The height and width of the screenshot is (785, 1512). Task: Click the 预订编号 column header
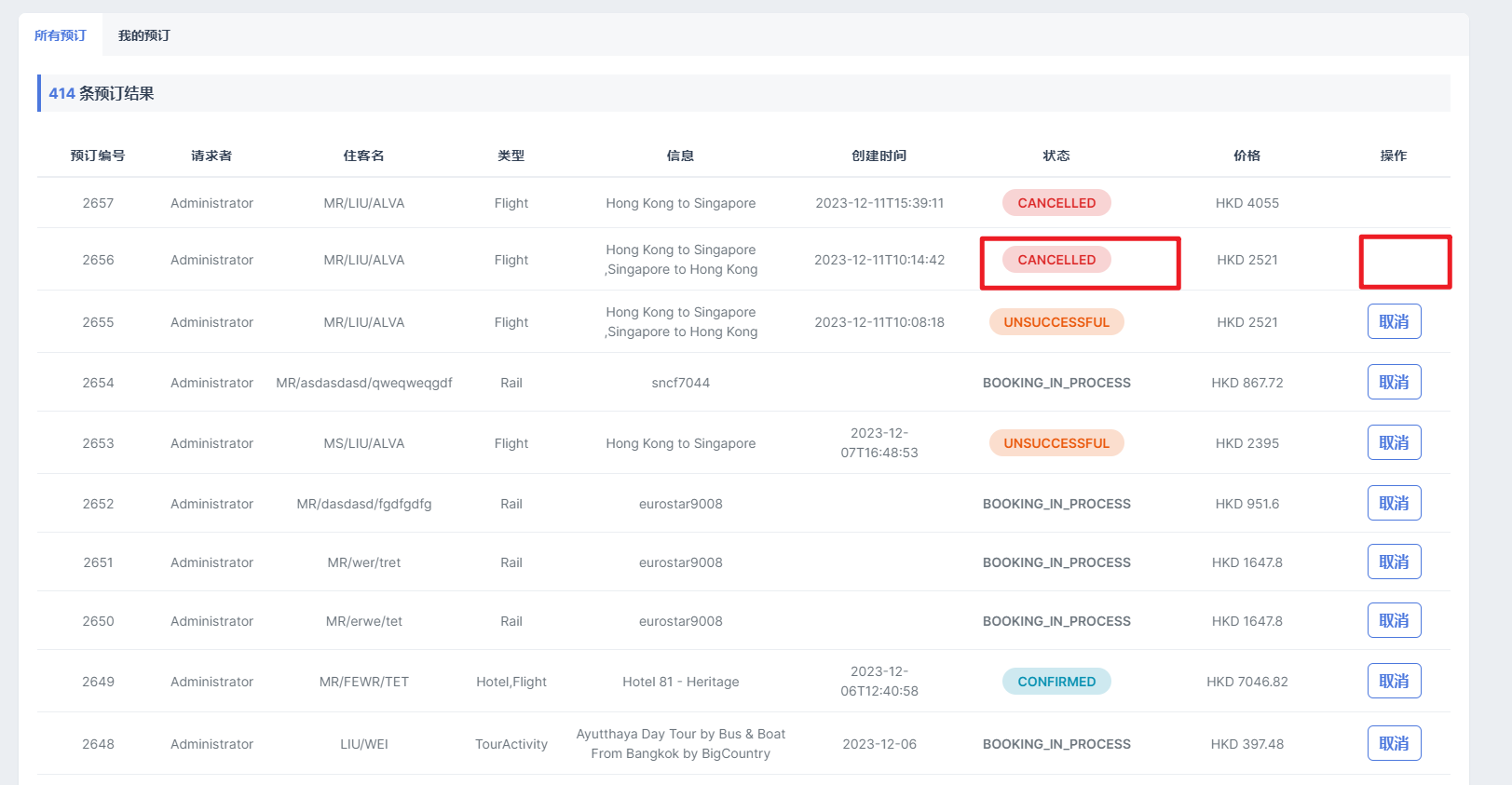[x=98, y=156]
